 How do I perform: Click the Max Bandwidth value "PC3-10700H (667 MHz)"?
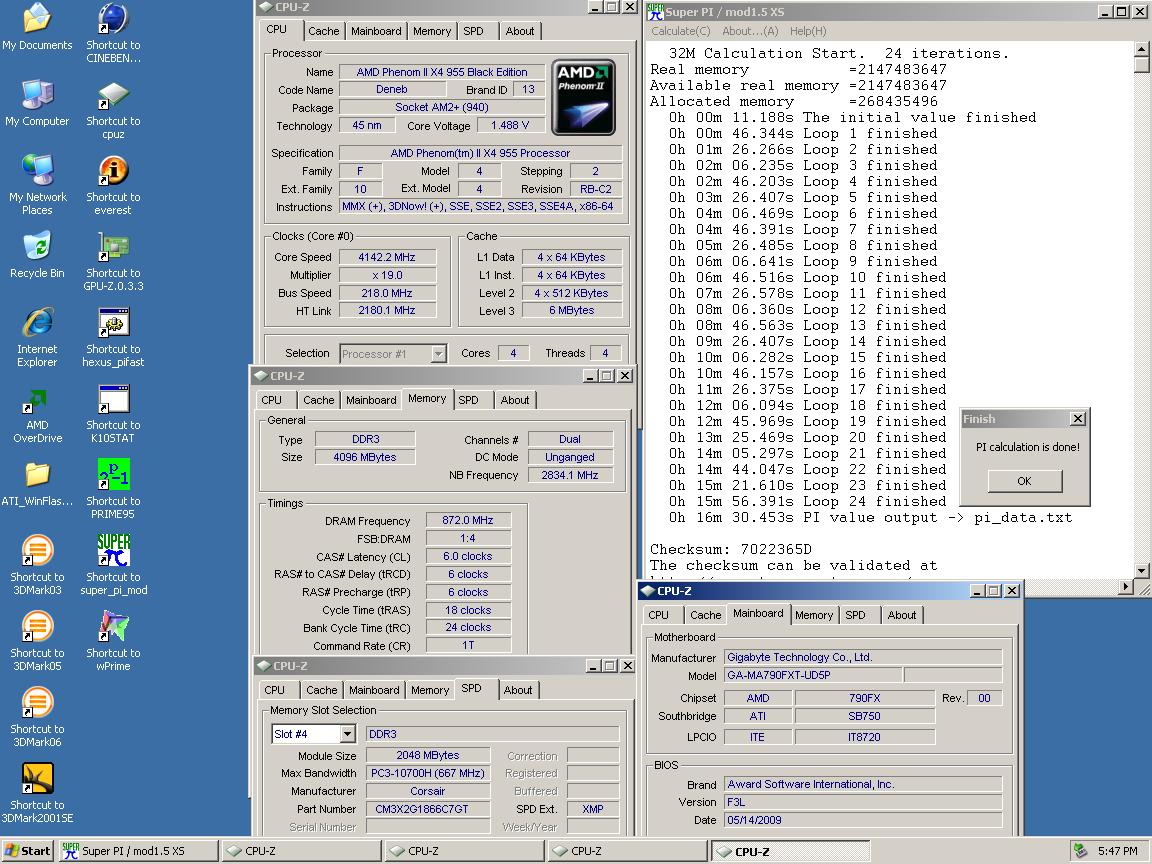click(x=428, y=773)
